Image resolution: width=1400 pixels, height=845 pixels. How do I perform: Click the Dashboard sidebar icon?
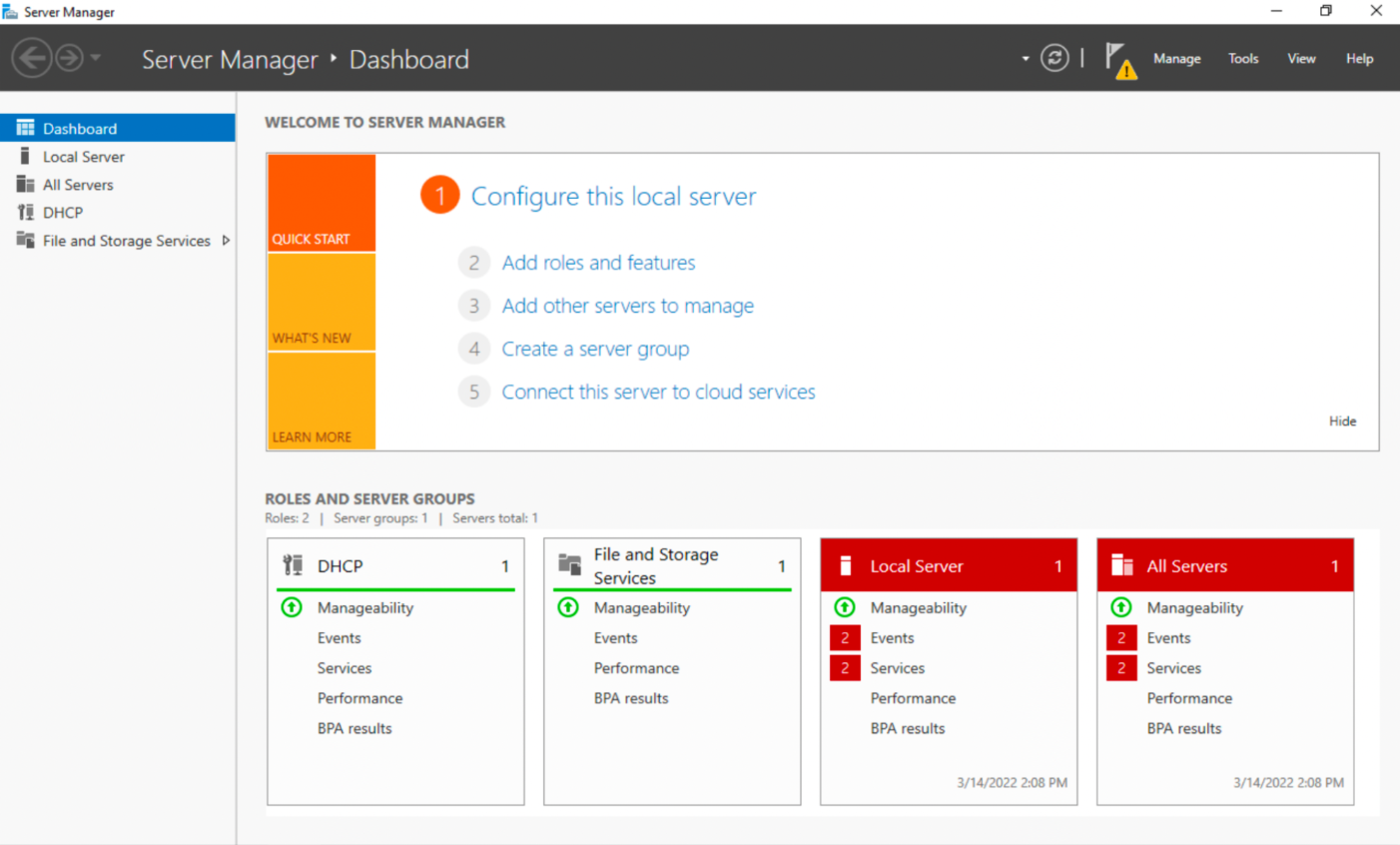tap(25, 128)
